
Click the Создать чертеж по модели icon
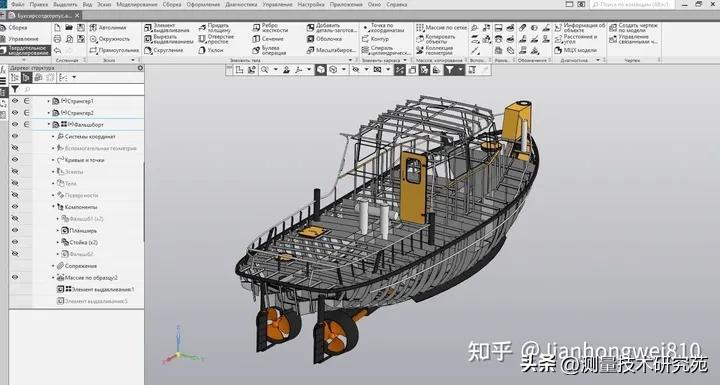(x=613, y=28)
